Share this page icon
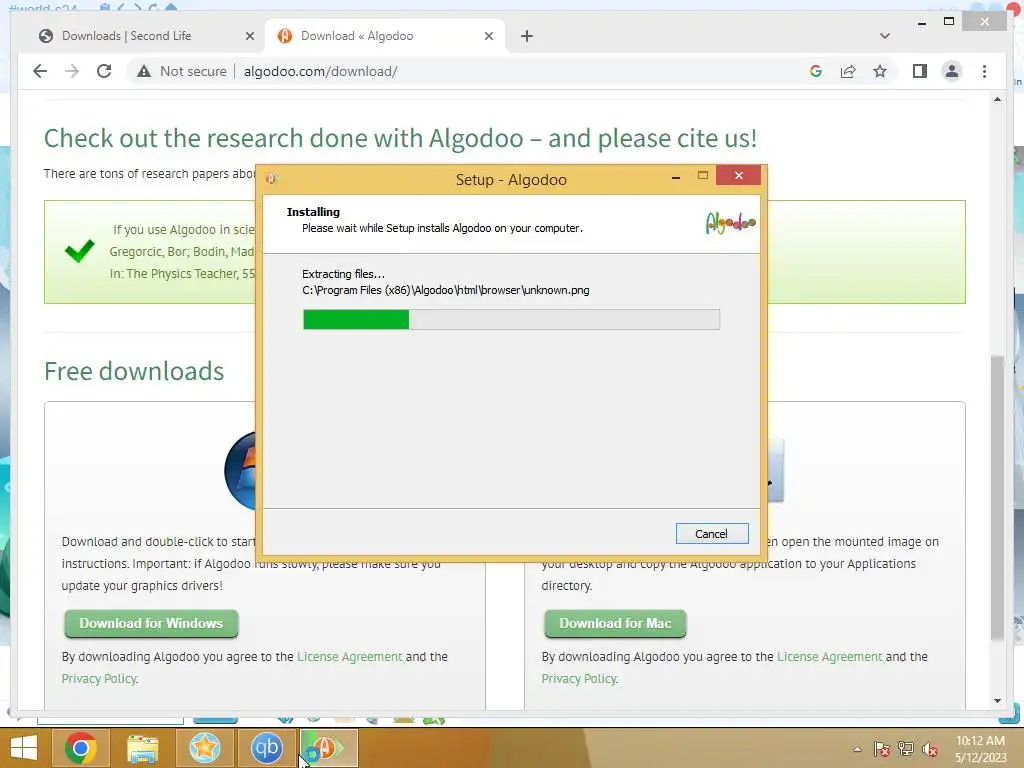 [x=848, y=71]
